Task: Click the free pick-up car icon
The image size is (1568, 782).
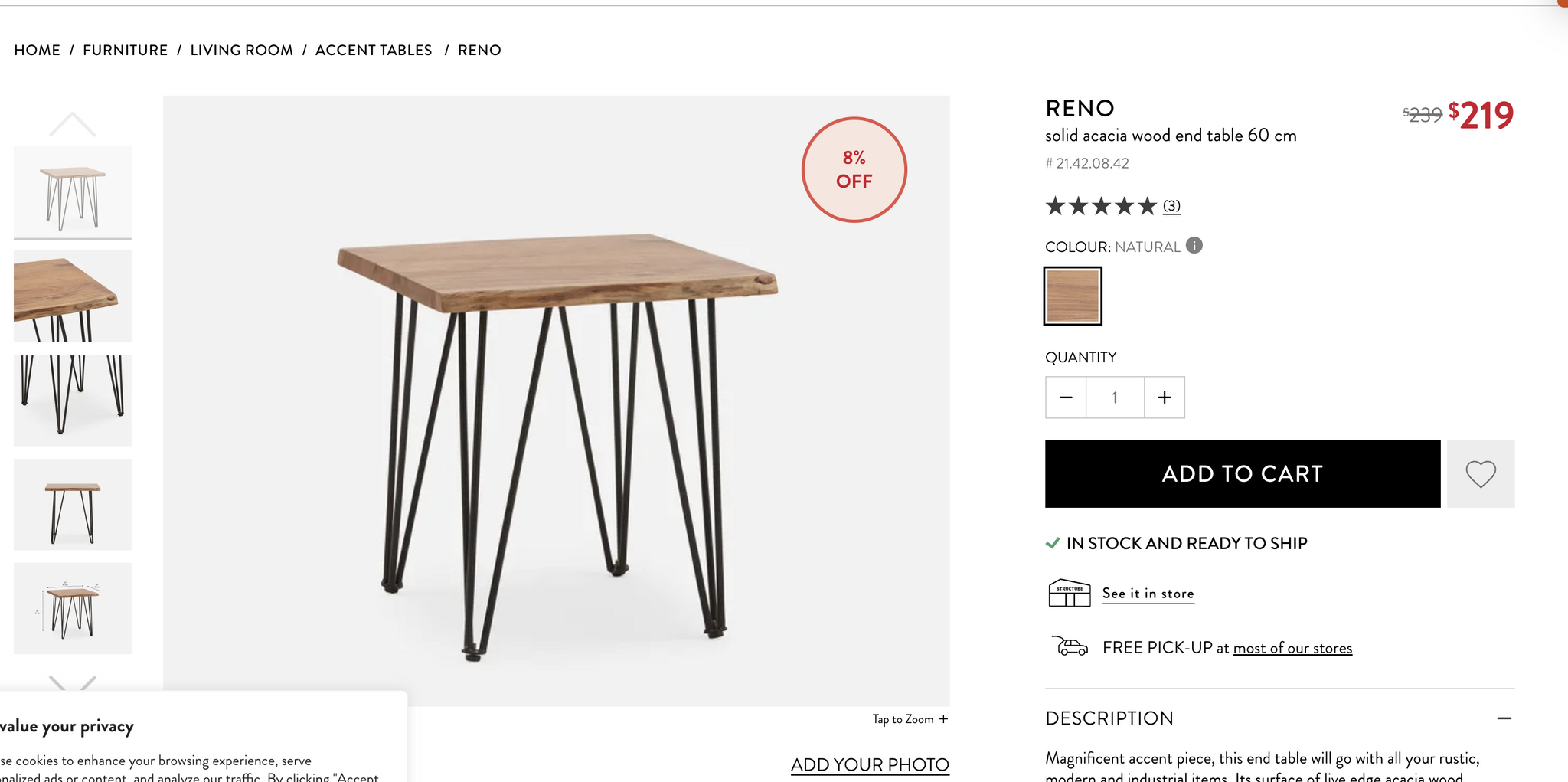Action: pyautogui.click(x=1070, y=647)
